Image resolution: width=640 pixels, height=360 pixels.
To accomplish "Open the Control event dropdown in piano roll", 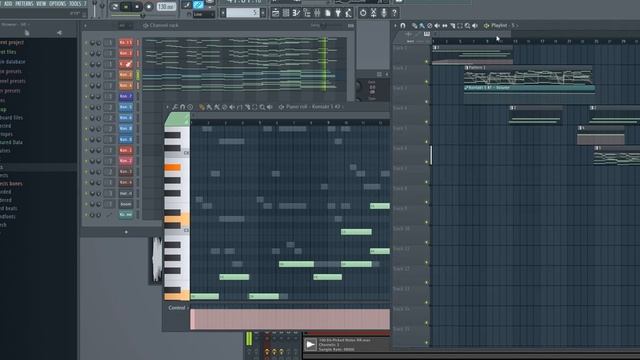I will point(178,308).
